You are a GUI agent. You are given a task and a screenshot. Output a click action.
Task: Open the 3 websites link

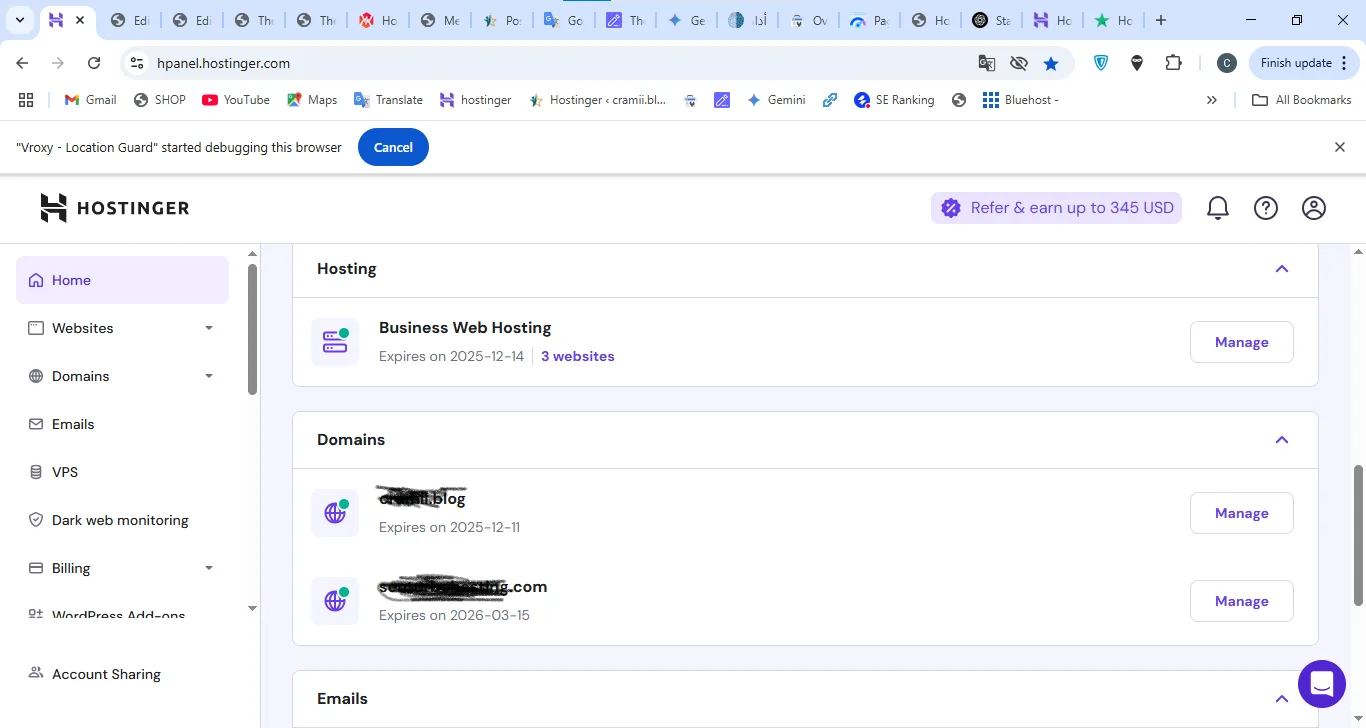pos(577,356)
